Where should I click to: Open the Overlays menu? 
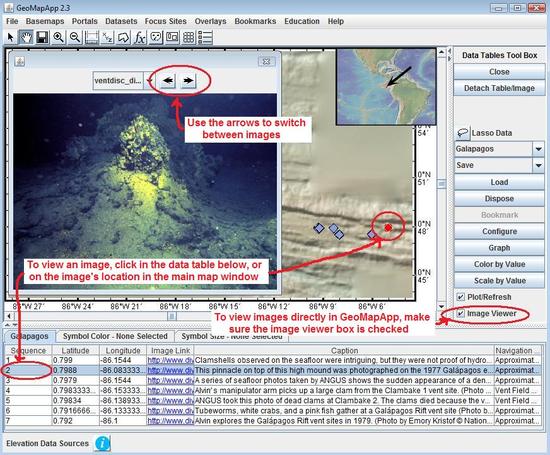click(210, 21)
